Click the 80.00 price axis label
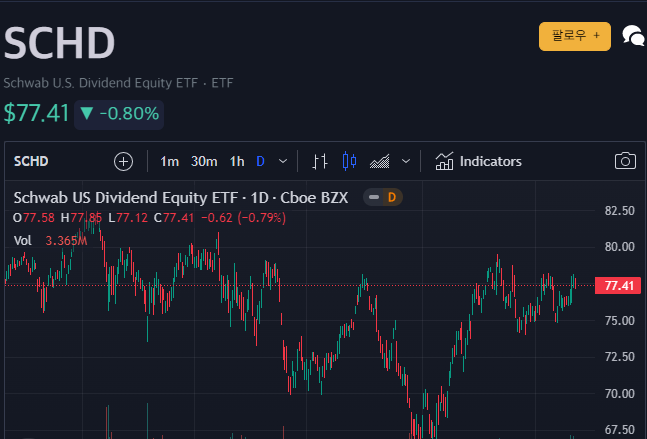This screenshot has width=647, height=439. pyautogui.click(x=619, y=247)
